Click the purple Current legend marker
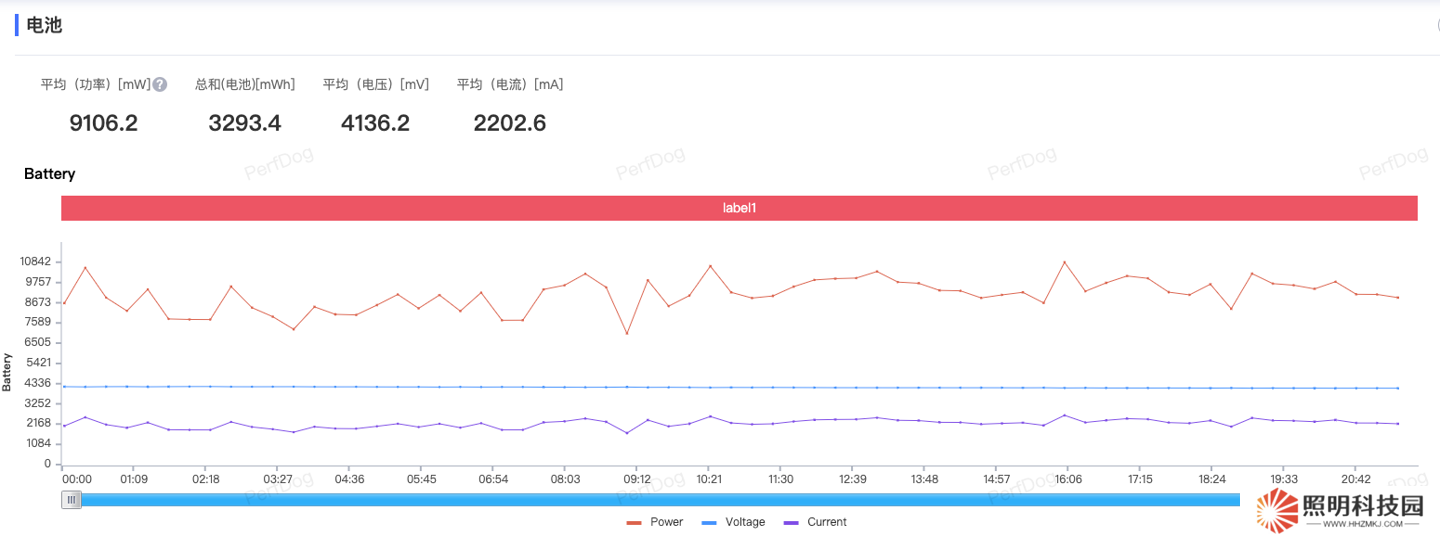This screenshot has width=1440, height=536. pos(791,522)
